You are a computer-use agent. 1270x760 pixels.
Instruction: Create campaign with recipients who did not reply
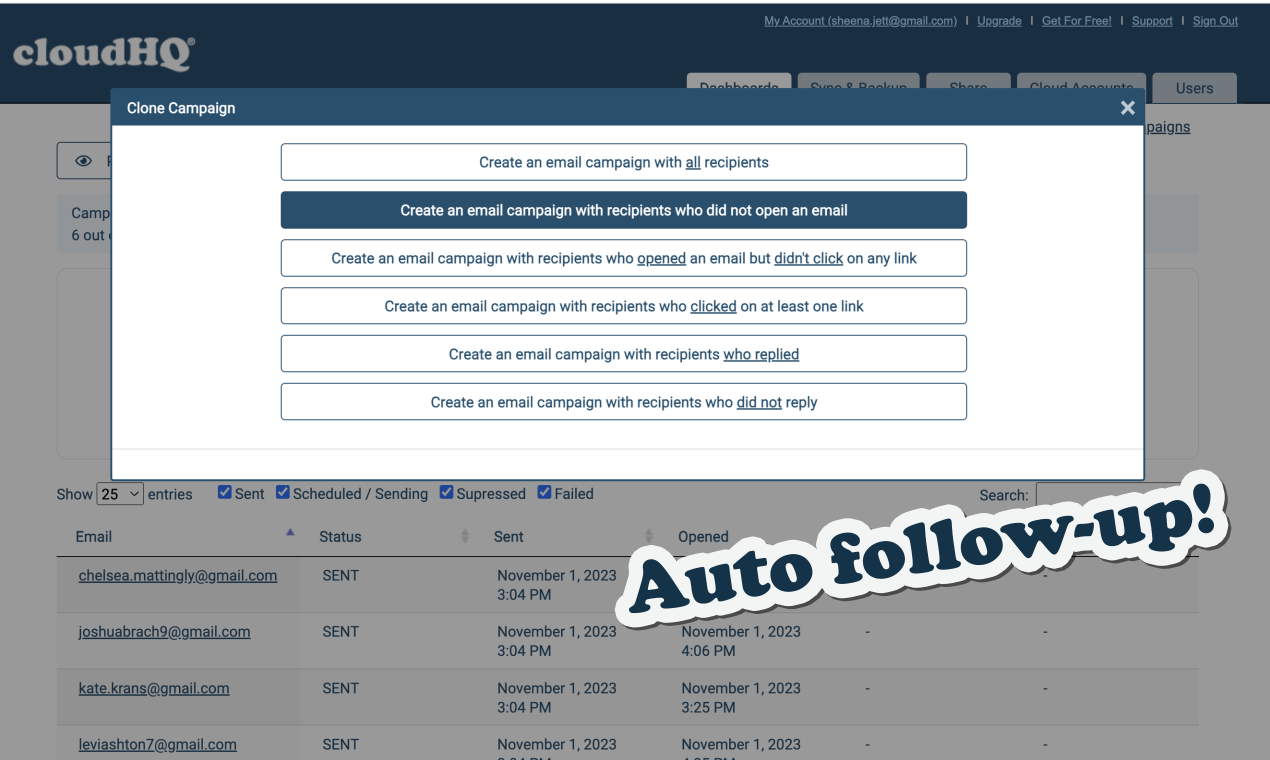tap(623, 402)
